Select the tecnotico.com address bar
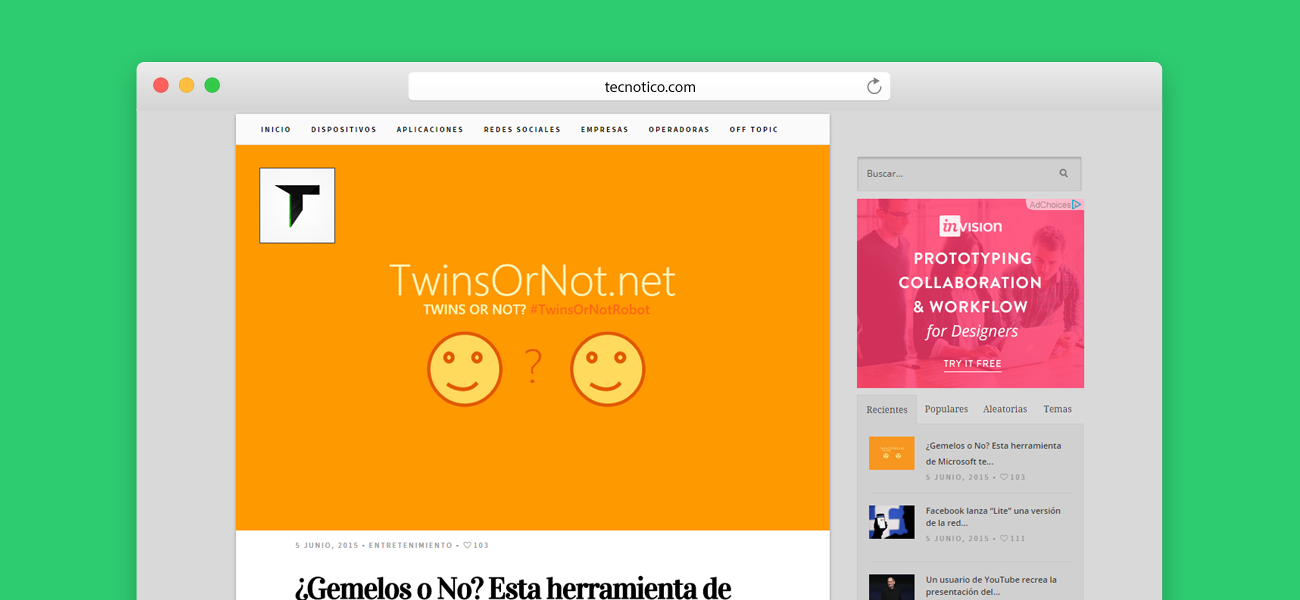The height and width of the screenshot is (600, 1300). (x=649, y=87)
